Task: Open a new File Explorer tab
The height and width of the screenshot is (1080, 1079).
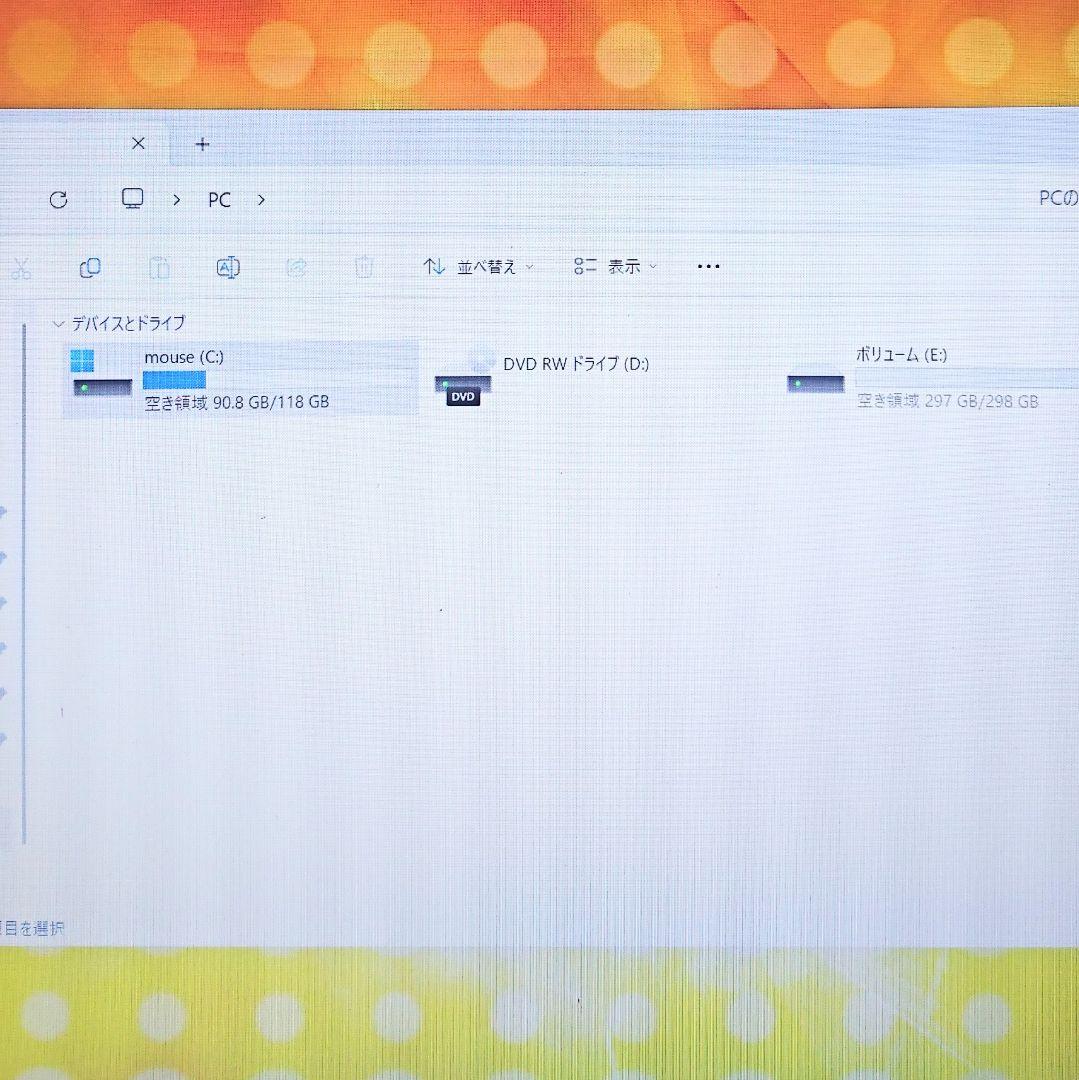Action: point(202,144)
